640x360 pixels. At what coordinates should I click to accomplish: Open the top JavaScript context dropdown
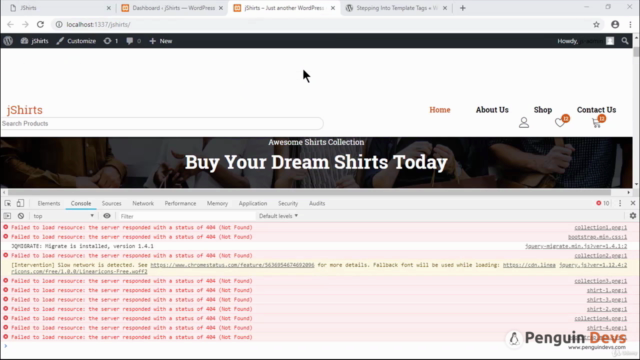(63, 216)
